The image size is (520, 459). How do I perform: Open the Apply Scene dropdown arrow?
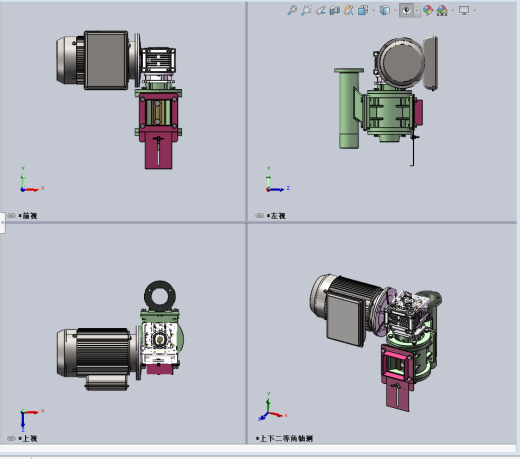(x=453, y=11)
